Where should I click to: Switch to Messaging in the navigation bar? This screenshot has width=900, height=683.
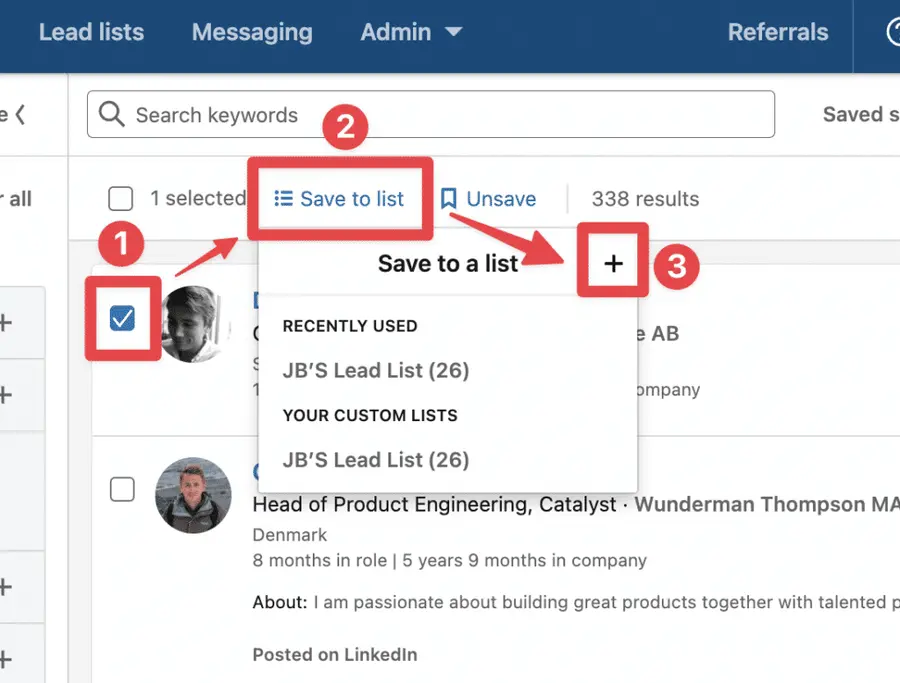[x=251, y=31]
